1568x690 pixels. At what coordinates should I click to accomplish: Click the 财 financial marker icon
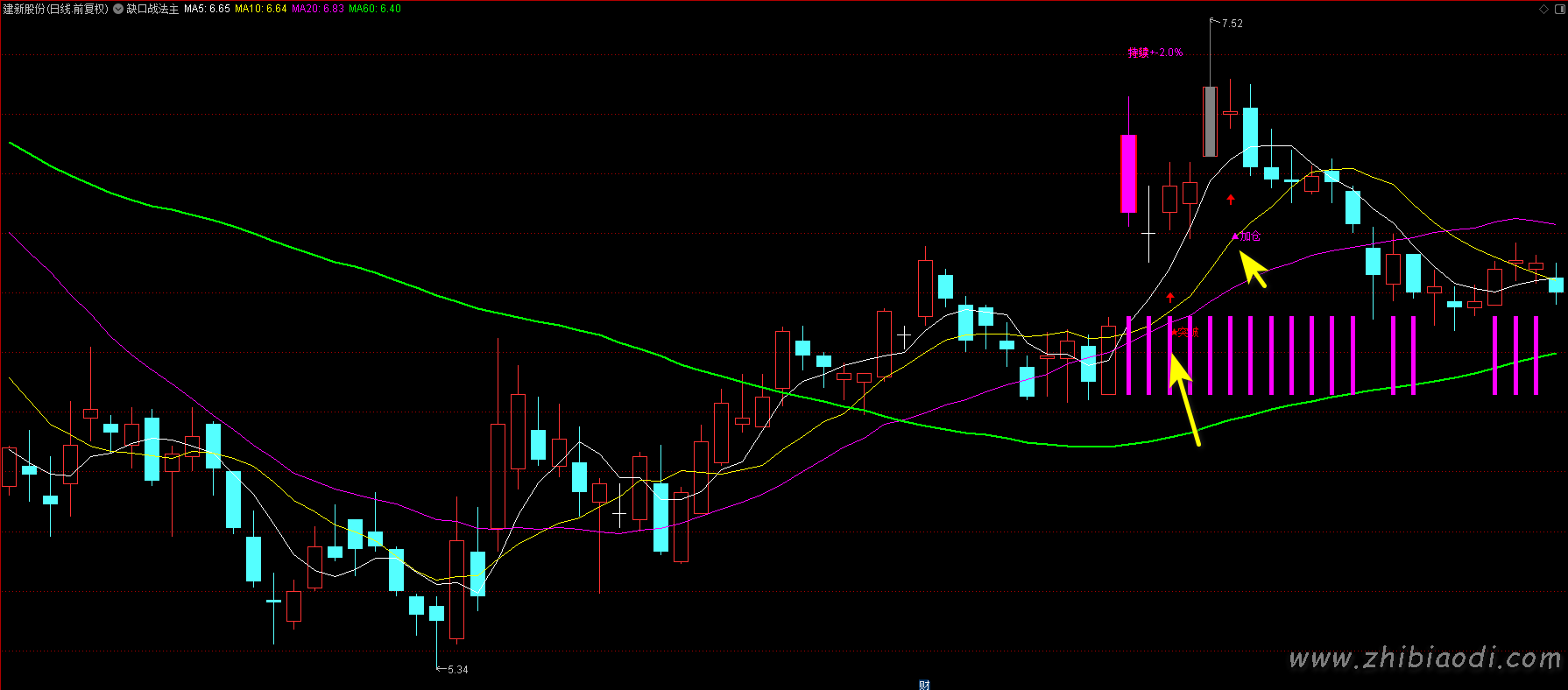pyautogui.click(x=924, y=685)
